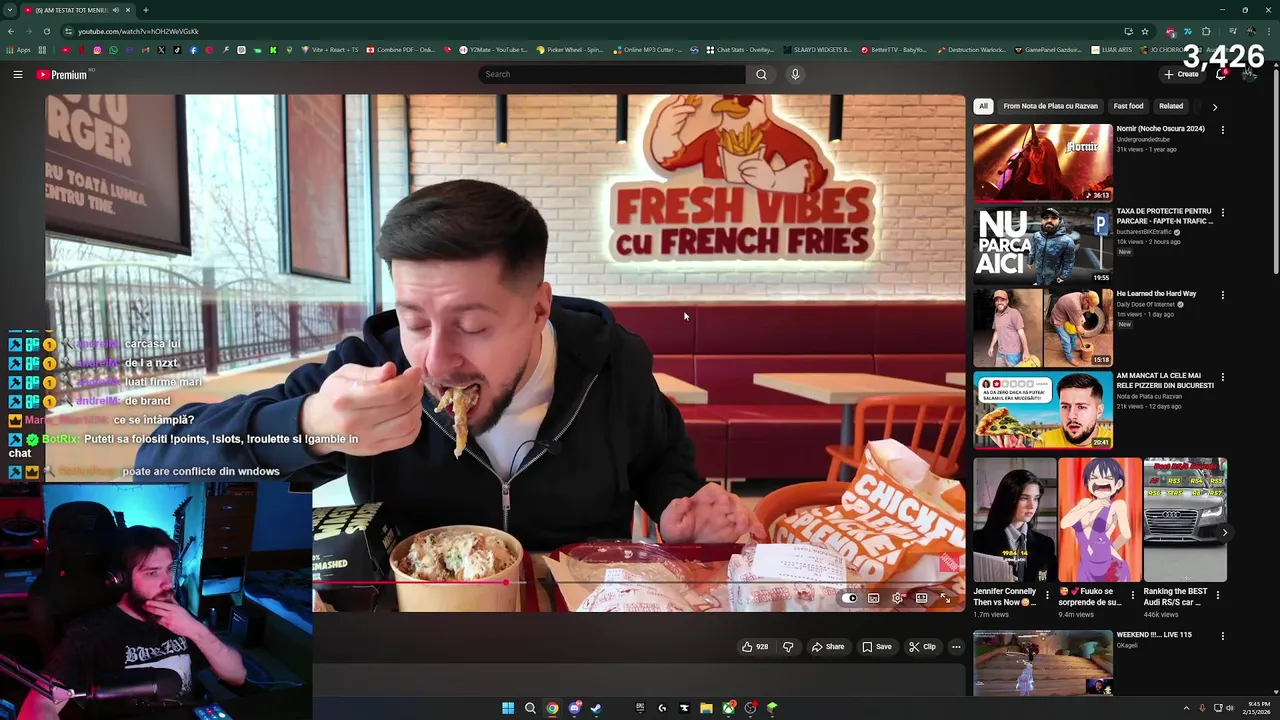Open the tab search dropdown arrow
Screen dimensions: 1280x720
coord(10,10)
